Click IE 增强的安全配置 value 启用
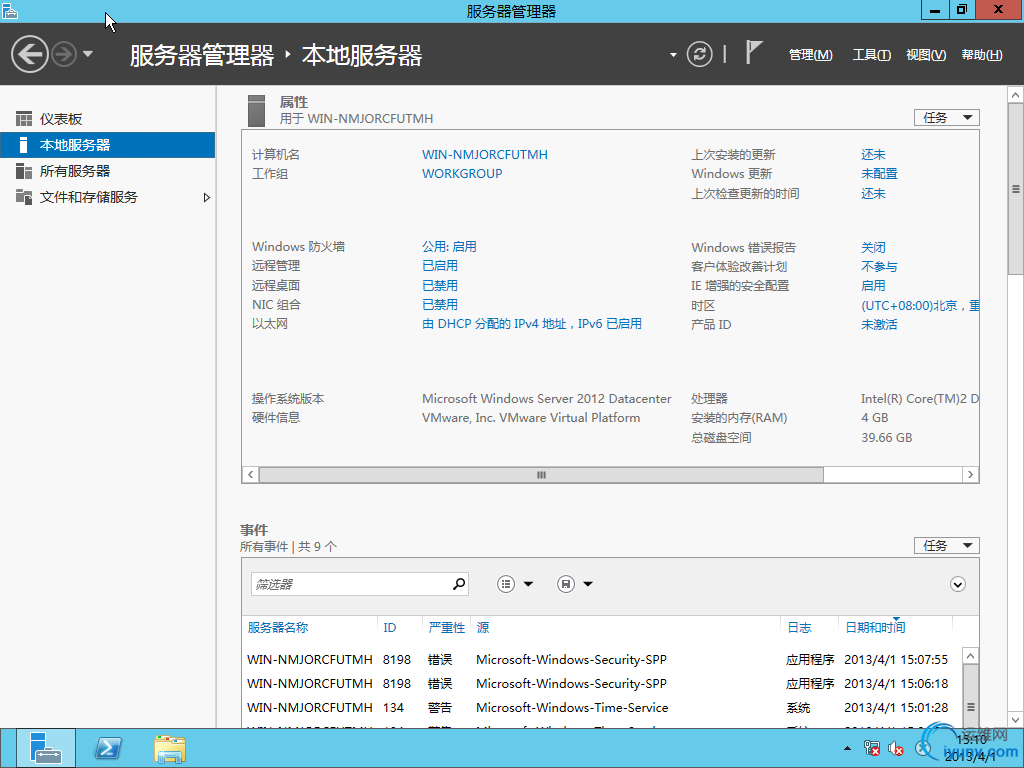Screen dimensions: 1024x768 (873, 285)
